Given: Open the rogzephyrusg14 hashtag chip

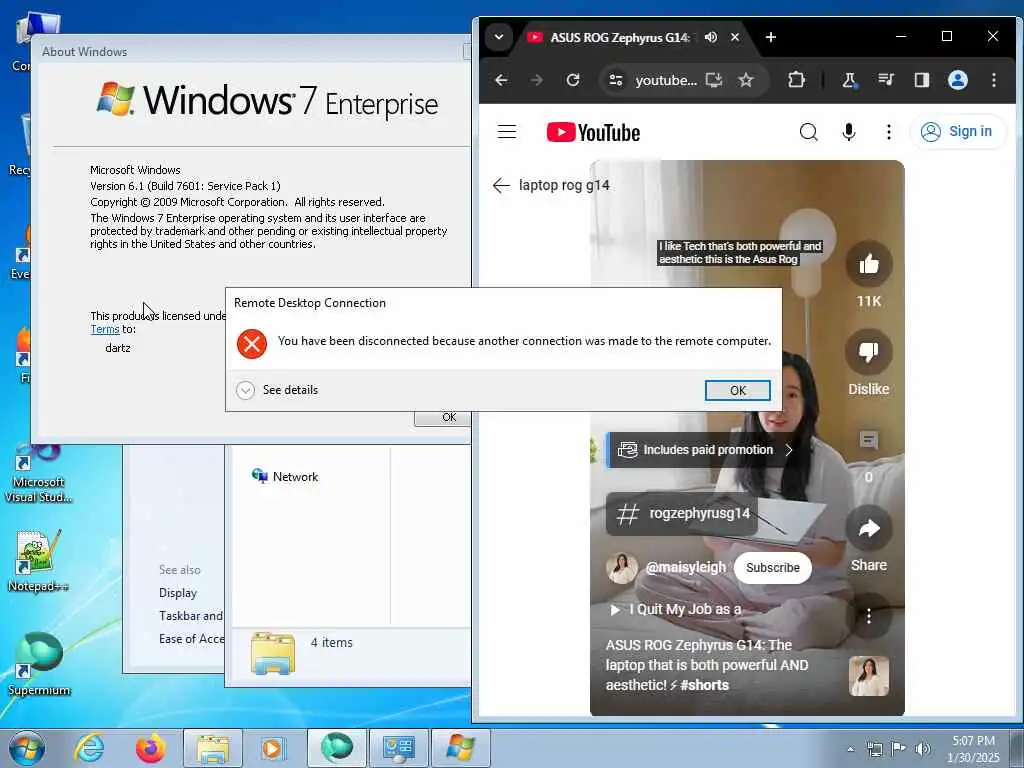Looking at the screenshot, I should [x=682, y=513].
